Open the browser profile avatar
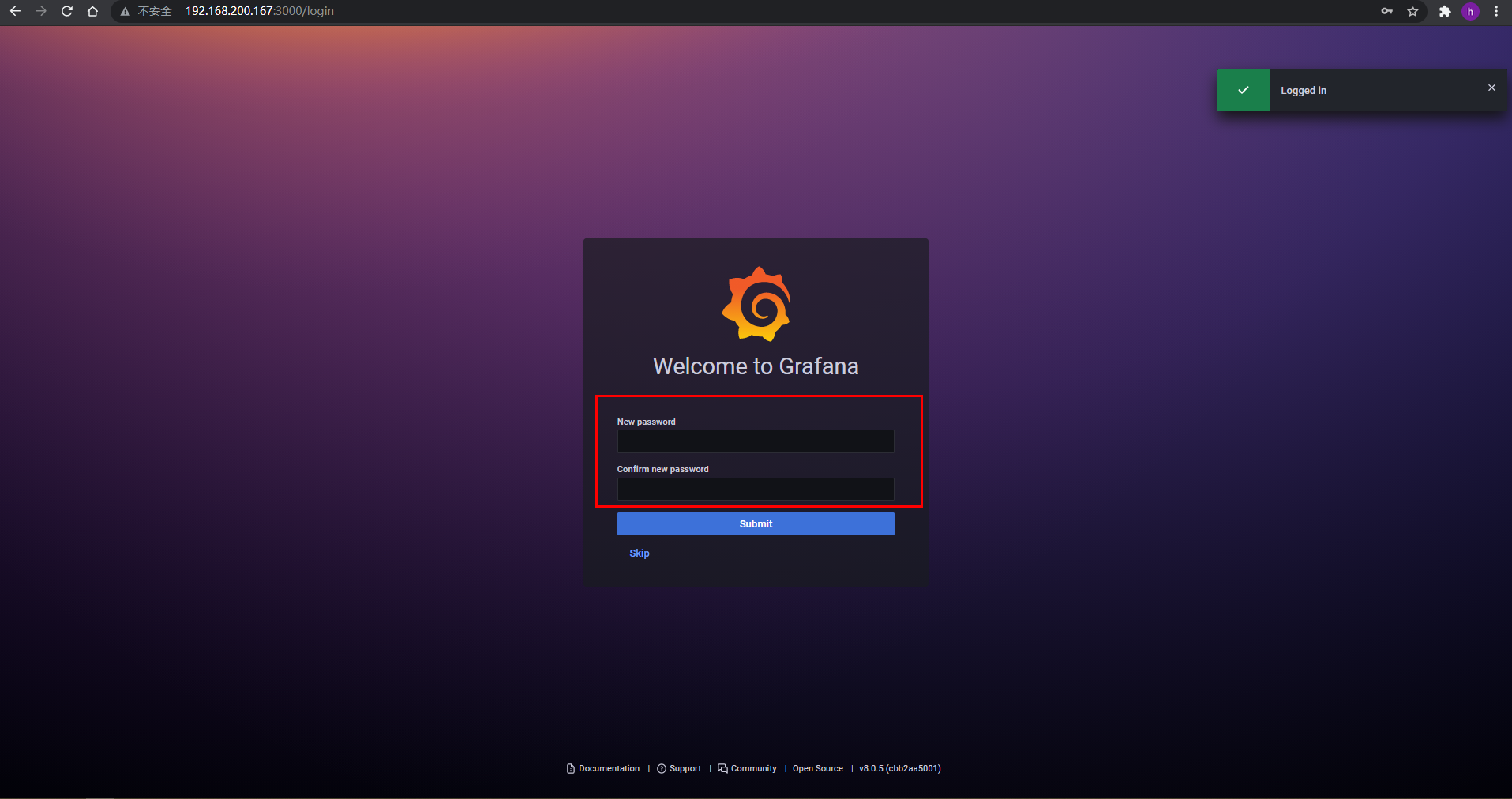 1470,11
